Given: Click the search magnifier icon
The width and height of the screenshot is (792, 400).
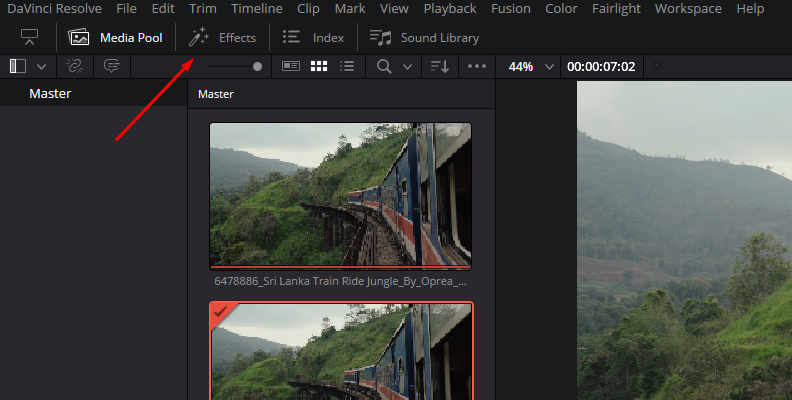Looking at the screenshot, I should [x=384, y=66].
